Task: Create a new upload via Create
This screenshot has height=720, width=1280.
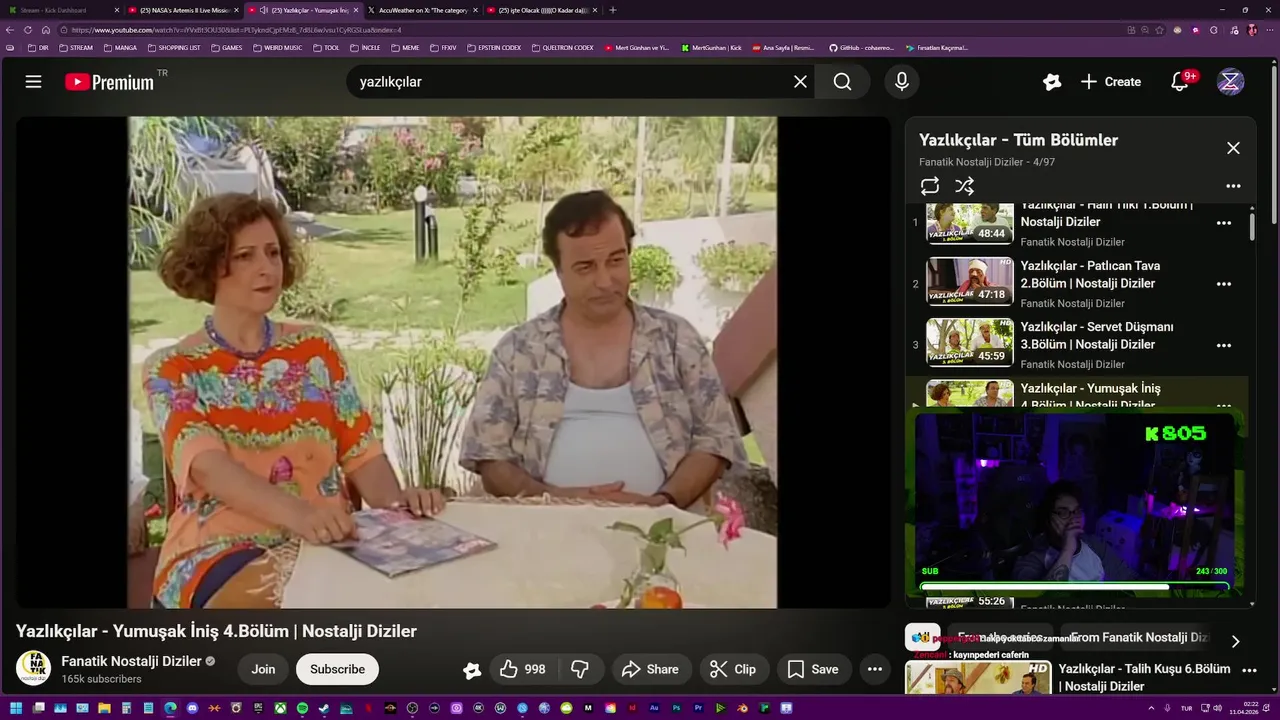Action: coord(1111,82)
